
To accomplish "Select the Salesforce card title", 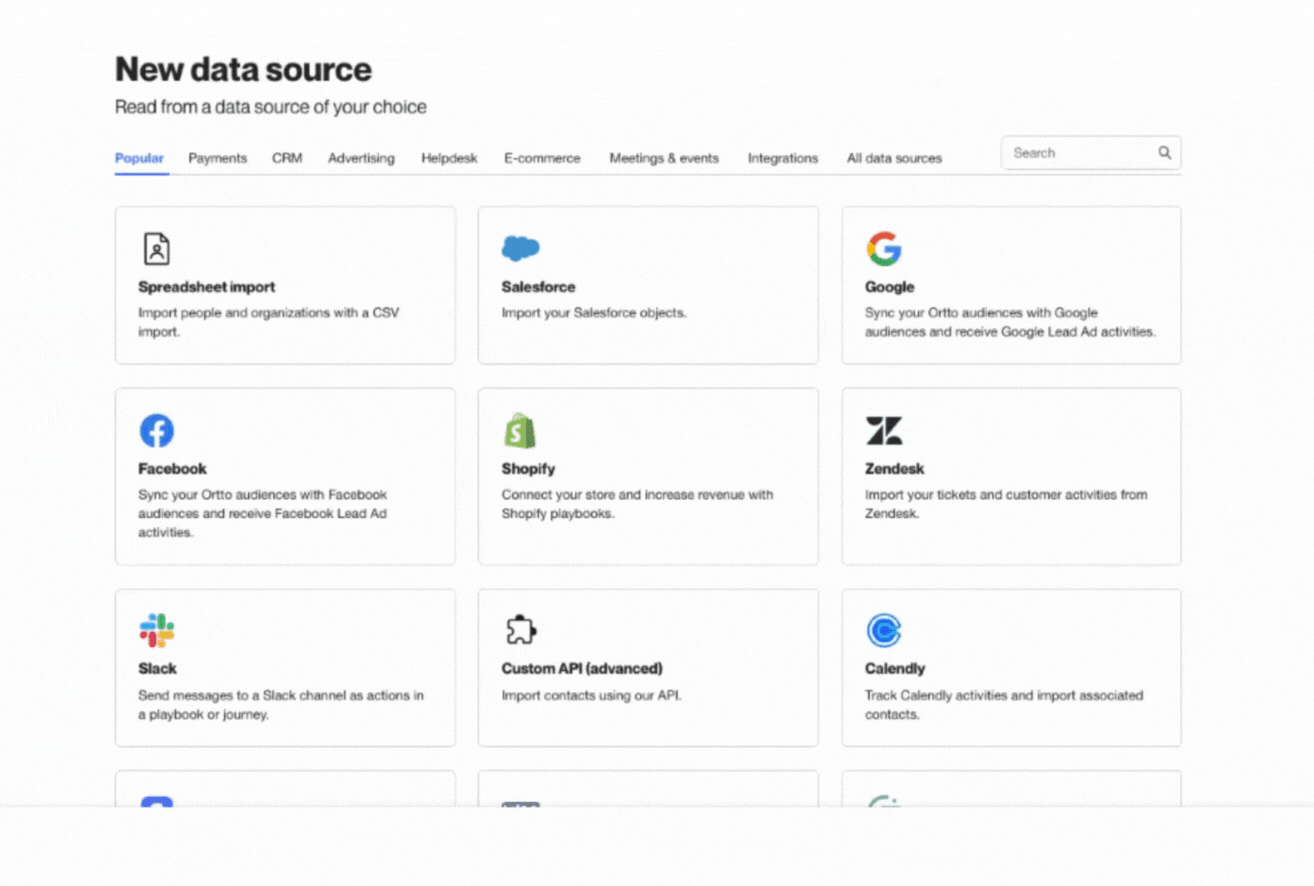I will (539, 287).
